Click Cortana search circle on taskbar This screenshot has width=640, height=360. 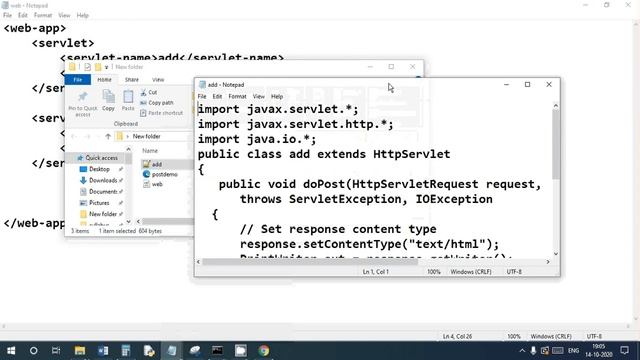click(x=33, y=350)
